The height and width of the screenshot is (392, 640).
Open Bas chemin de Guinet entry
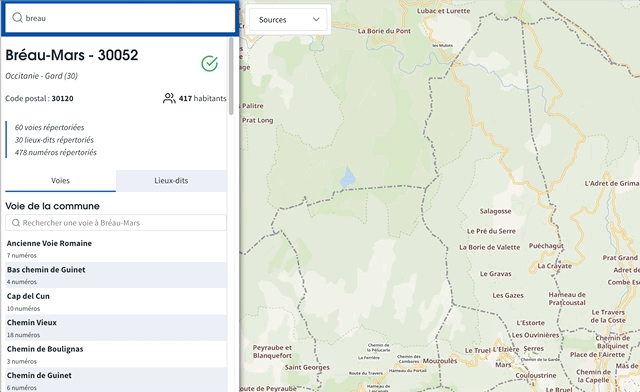point(116,275)
